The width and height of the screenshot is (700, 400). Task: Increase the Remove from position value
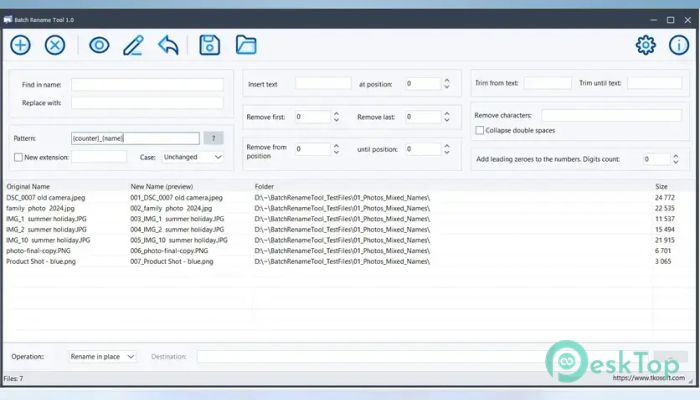tap(337, 146)
